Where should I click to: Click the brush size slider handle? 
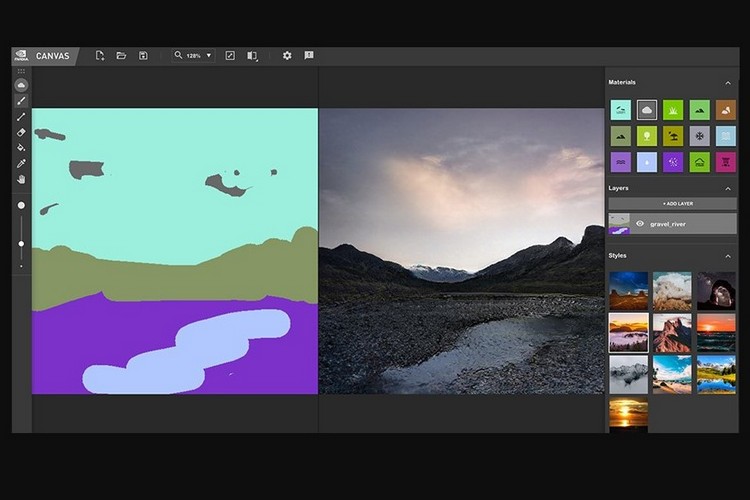(21, 244)
